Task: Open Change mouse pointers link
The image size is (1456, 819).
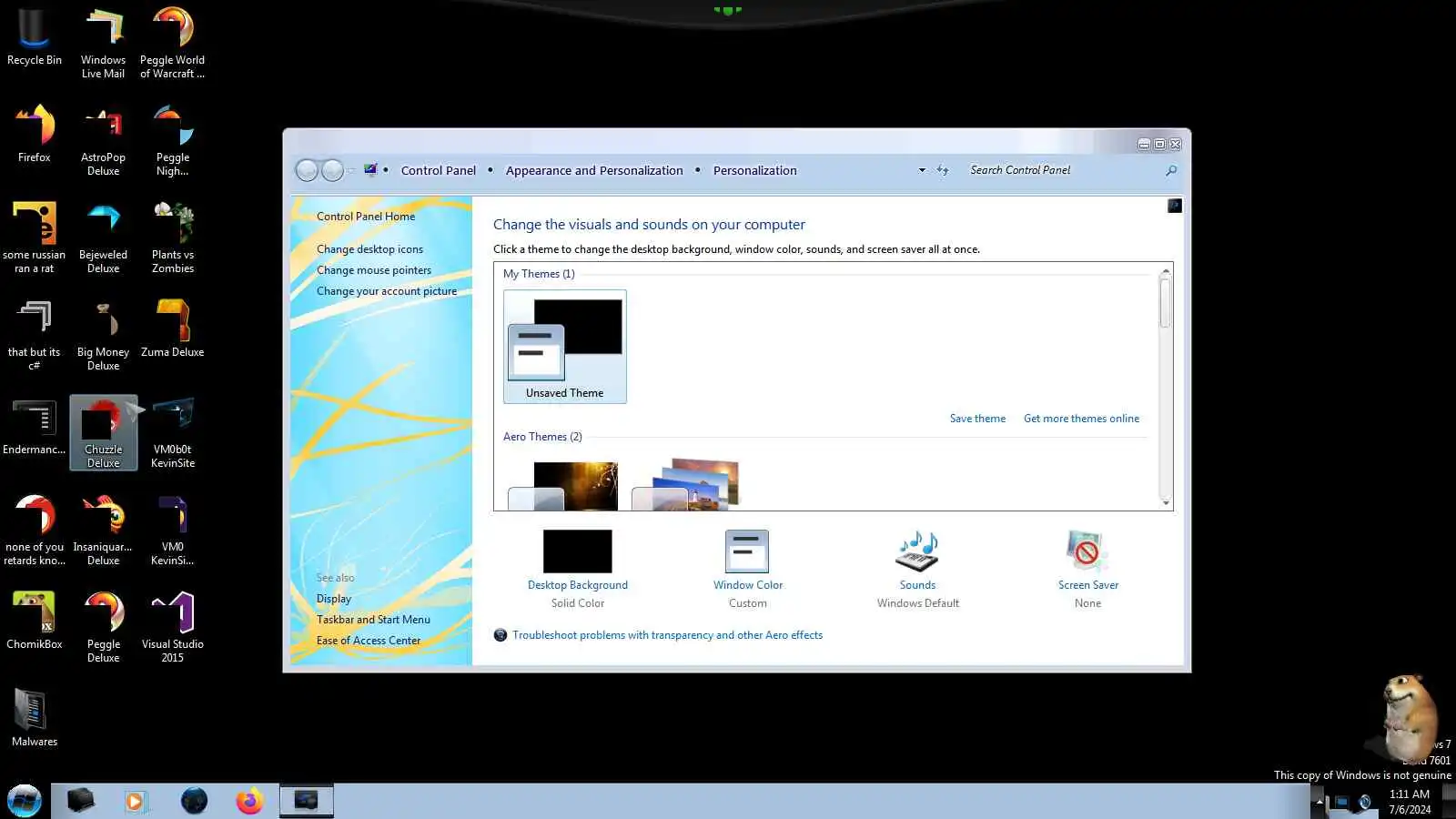Action: 374,270
